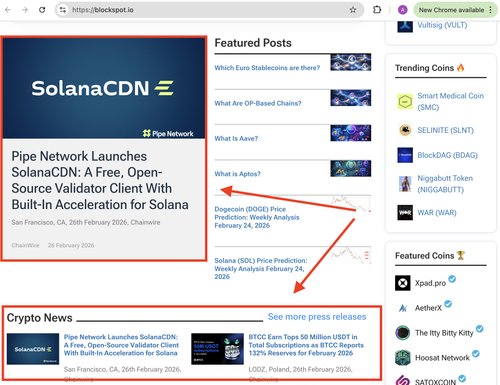
Task: Open the SolanaCDN featured article image
Action: tap(104, 88)
